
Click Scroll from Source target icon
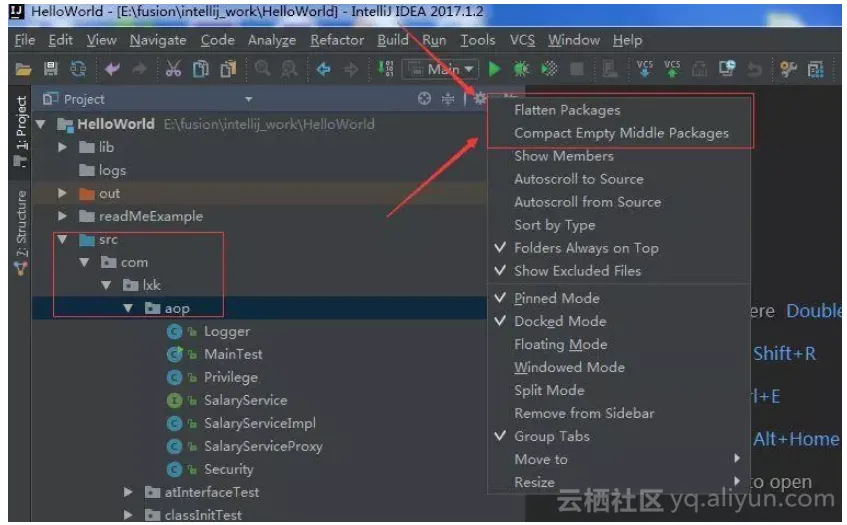425,98
